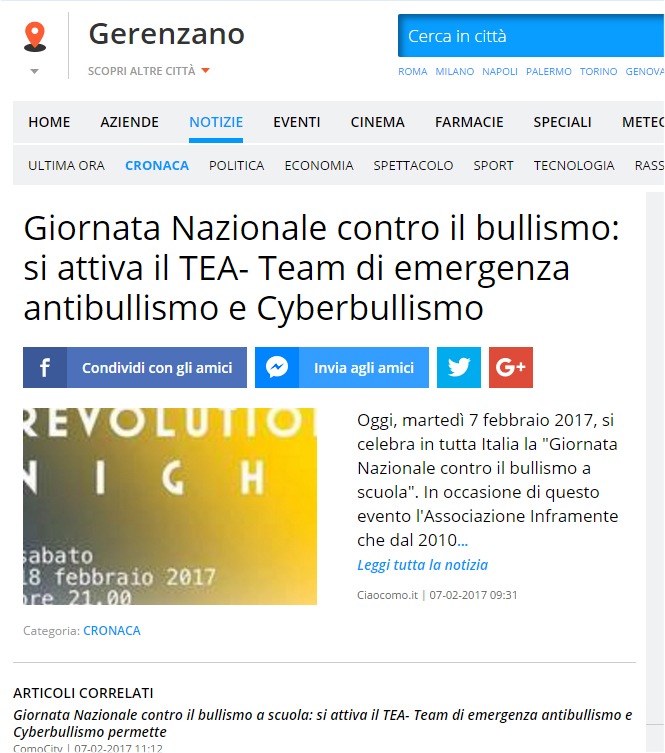
Task: Open the Eventi tab
Action: 297,122
